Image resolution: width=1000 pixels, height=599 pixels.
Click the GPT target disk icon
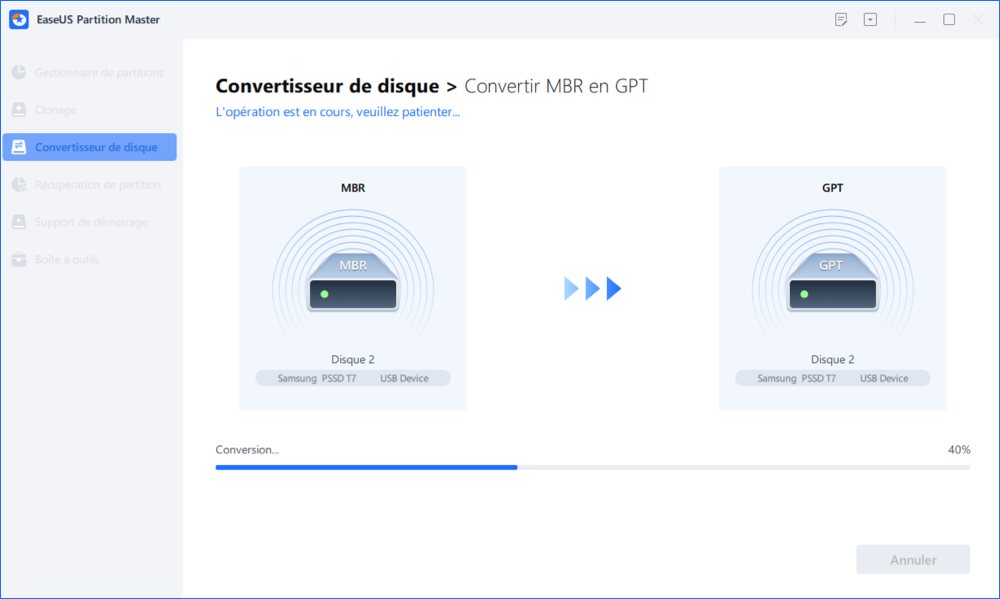(x=832, y=283)
